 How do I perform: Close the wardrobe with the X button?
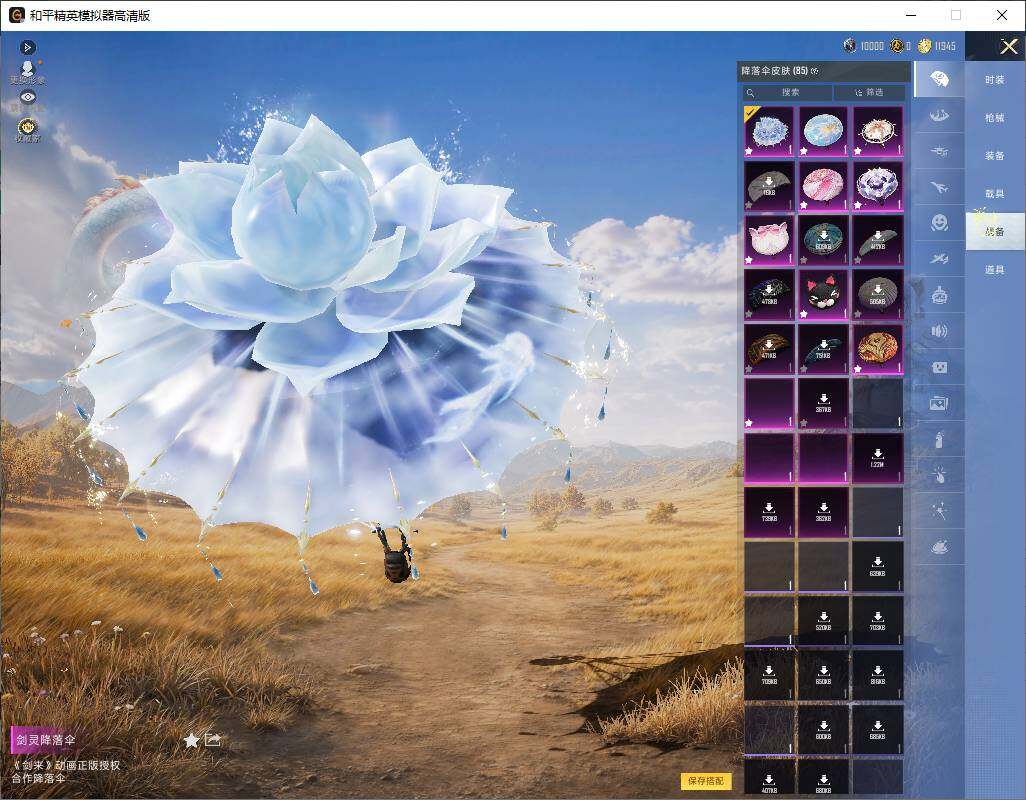pos(1008,46)
